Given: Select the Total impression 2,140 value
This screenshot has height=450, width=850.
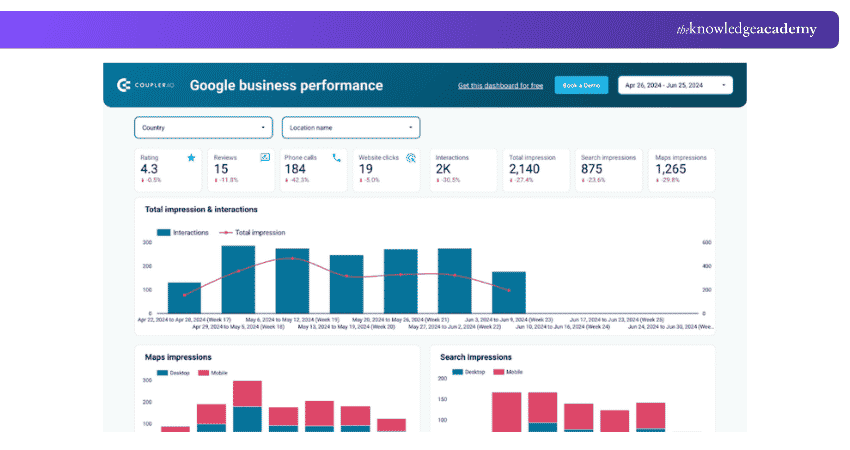Looking at the screenshot, I should coord(524,169).
